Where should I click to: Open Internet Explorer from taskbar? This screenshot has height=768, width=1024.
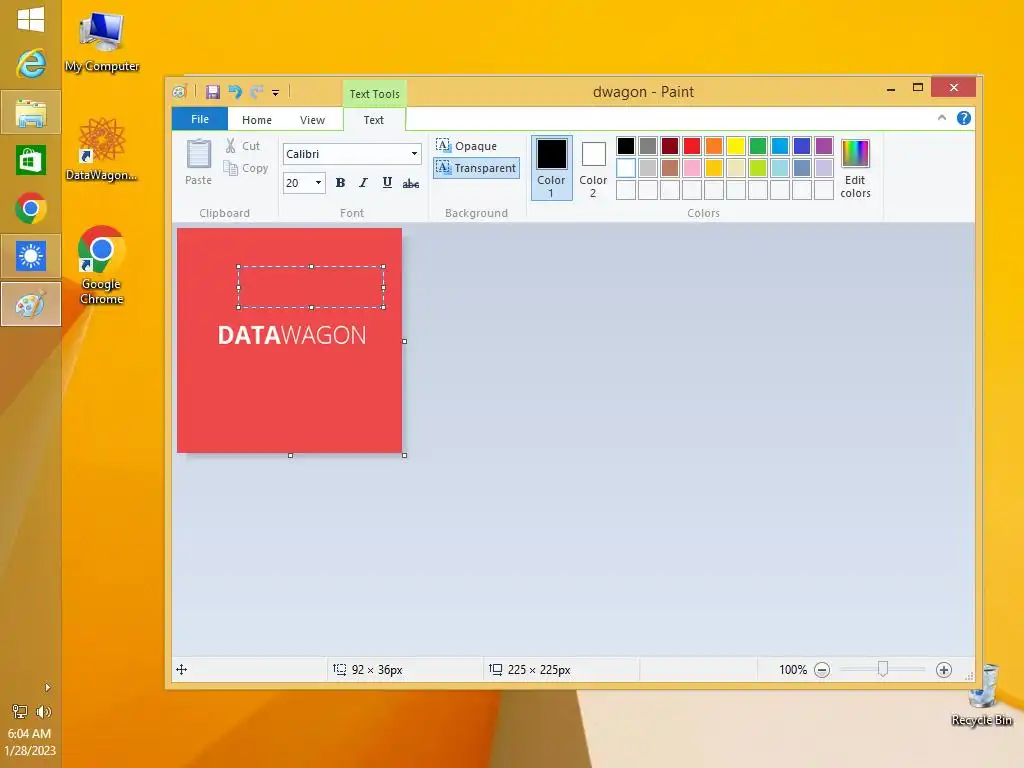coord(31,63)
